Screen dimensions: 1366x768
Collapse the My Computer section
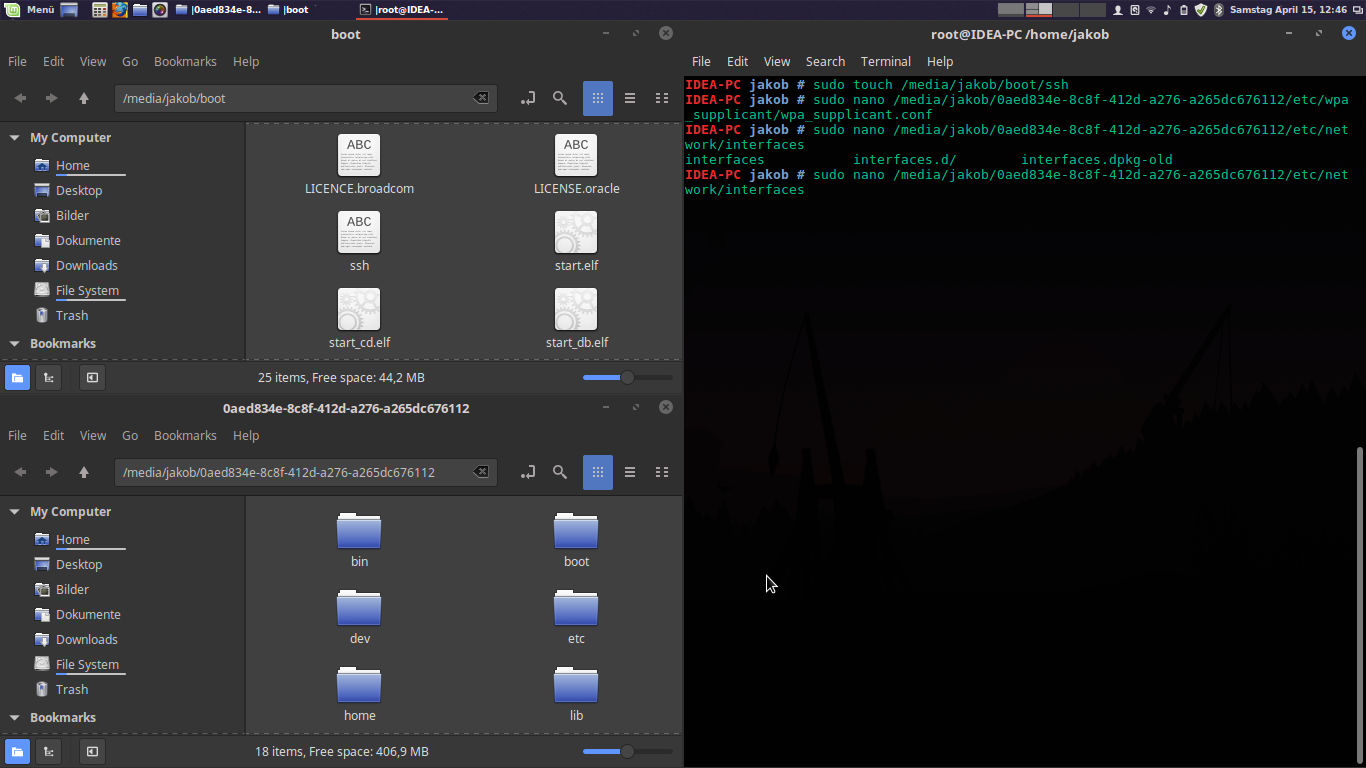pyautogui.click(x=14, y=137)
